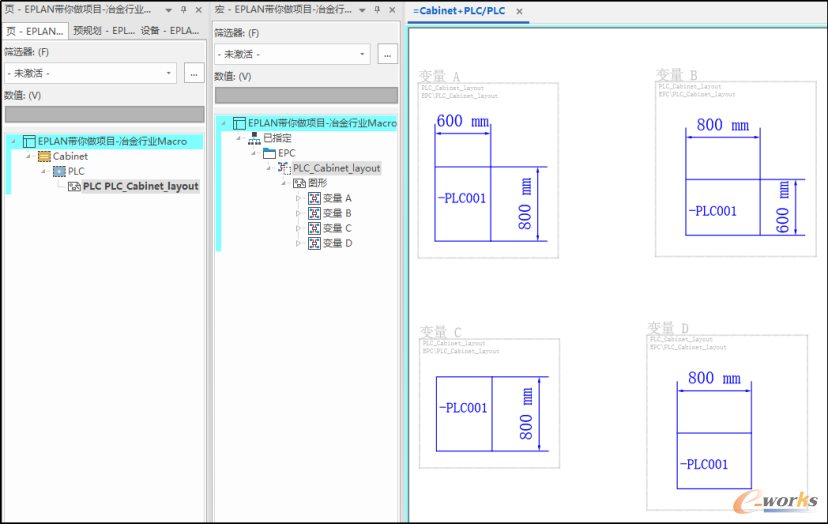
Task: Switch to the 页 - EPLAN tab
Action: tap(35, 31)
